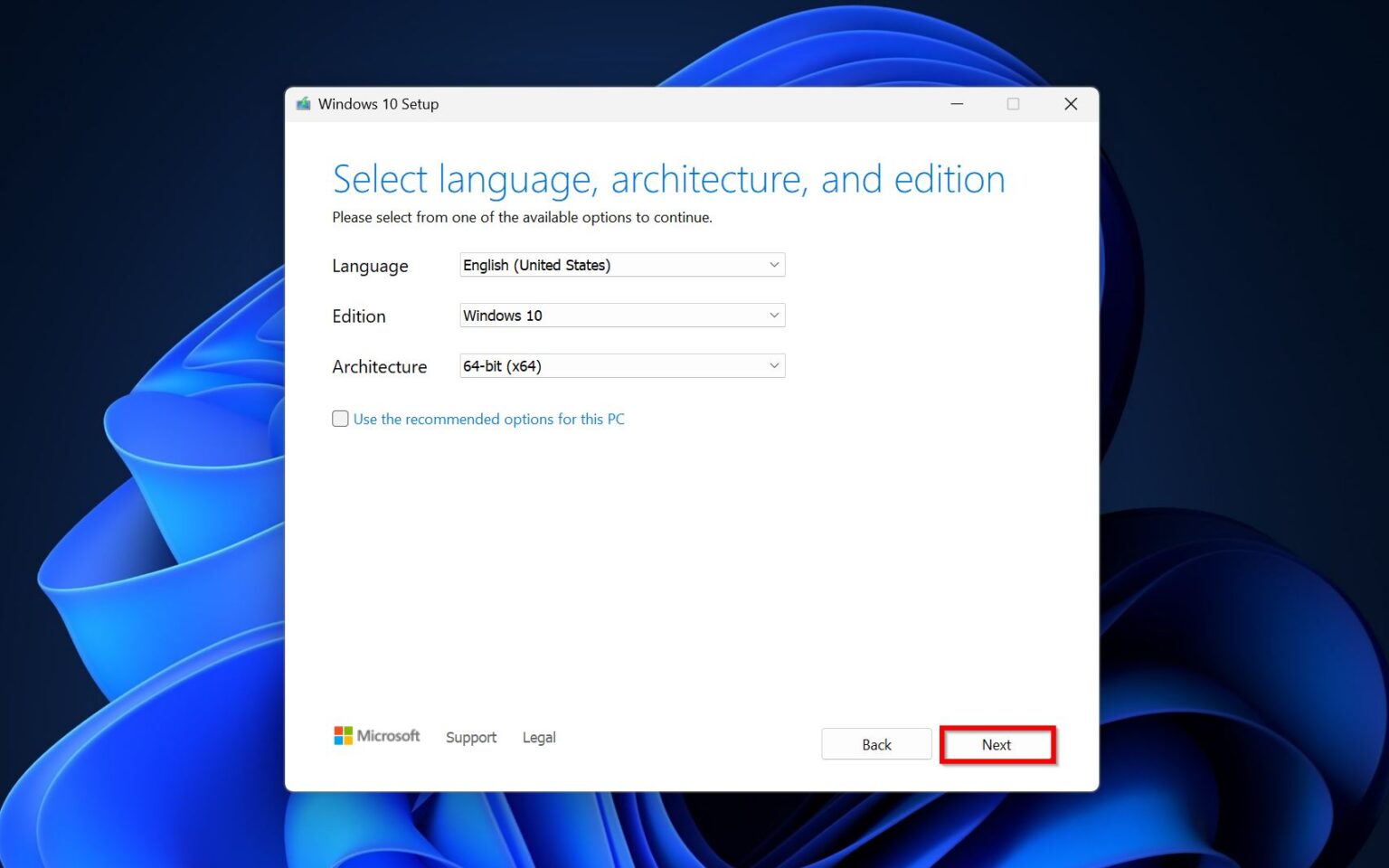Screen dimensions: 1389x868
Task: Minimize the Windows 10 Setup window
Action: [x=957, y=104]
